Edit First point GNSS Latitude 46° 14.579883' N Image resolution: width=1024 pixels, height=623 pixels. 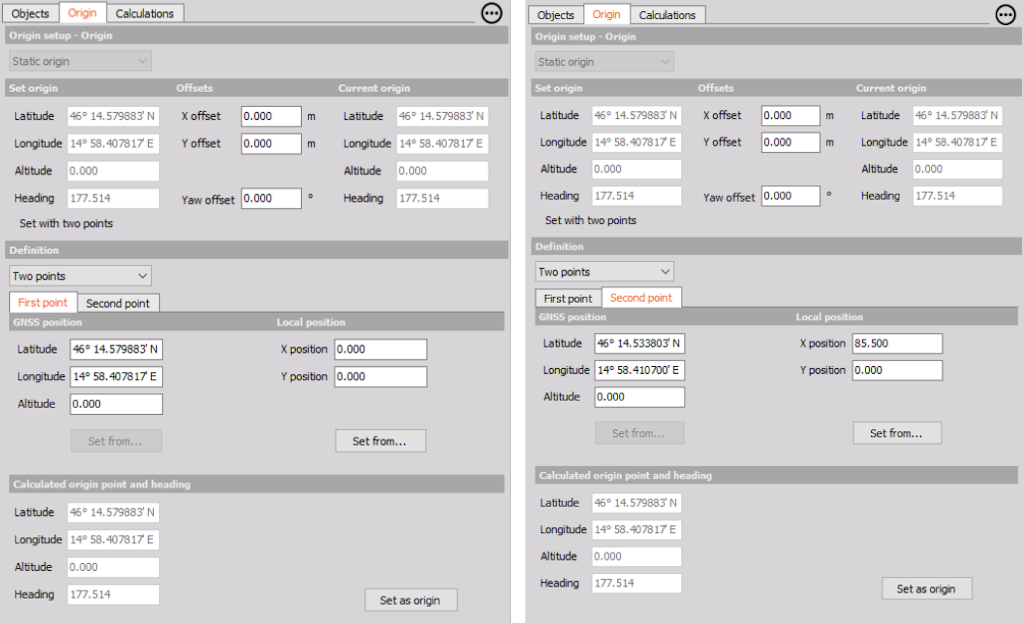click(x=116, y=349)
